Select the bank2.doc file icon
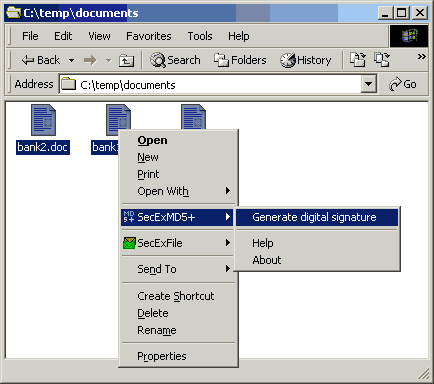 [43, 120]
